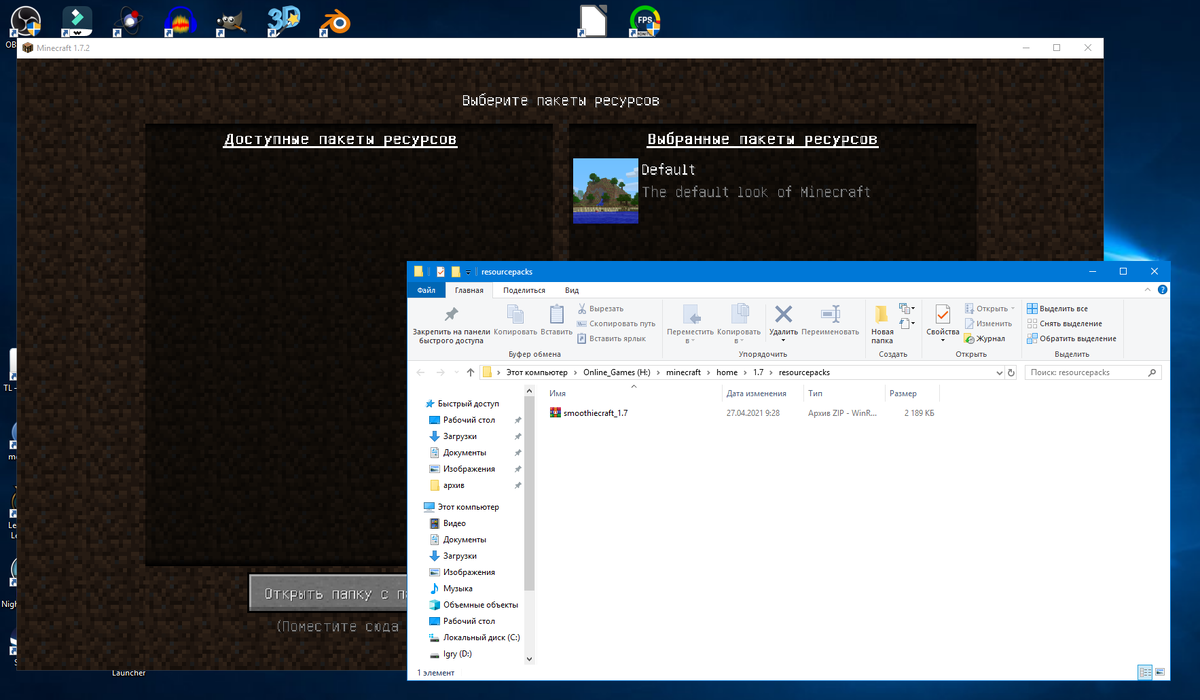Screen dimensions: 1200x700
Task: Switch Explorer to details list view
Action: tap(1145, 672)
